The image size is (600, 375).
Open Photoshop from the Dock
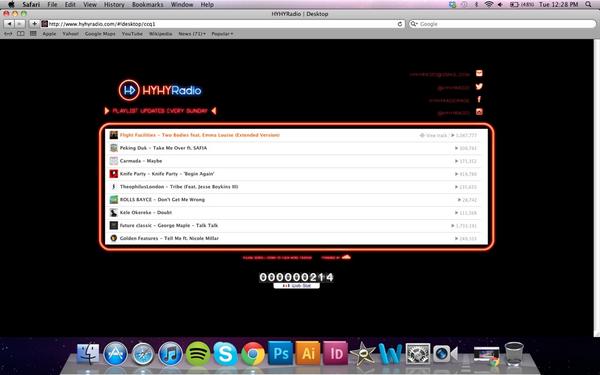pos(280,353)
